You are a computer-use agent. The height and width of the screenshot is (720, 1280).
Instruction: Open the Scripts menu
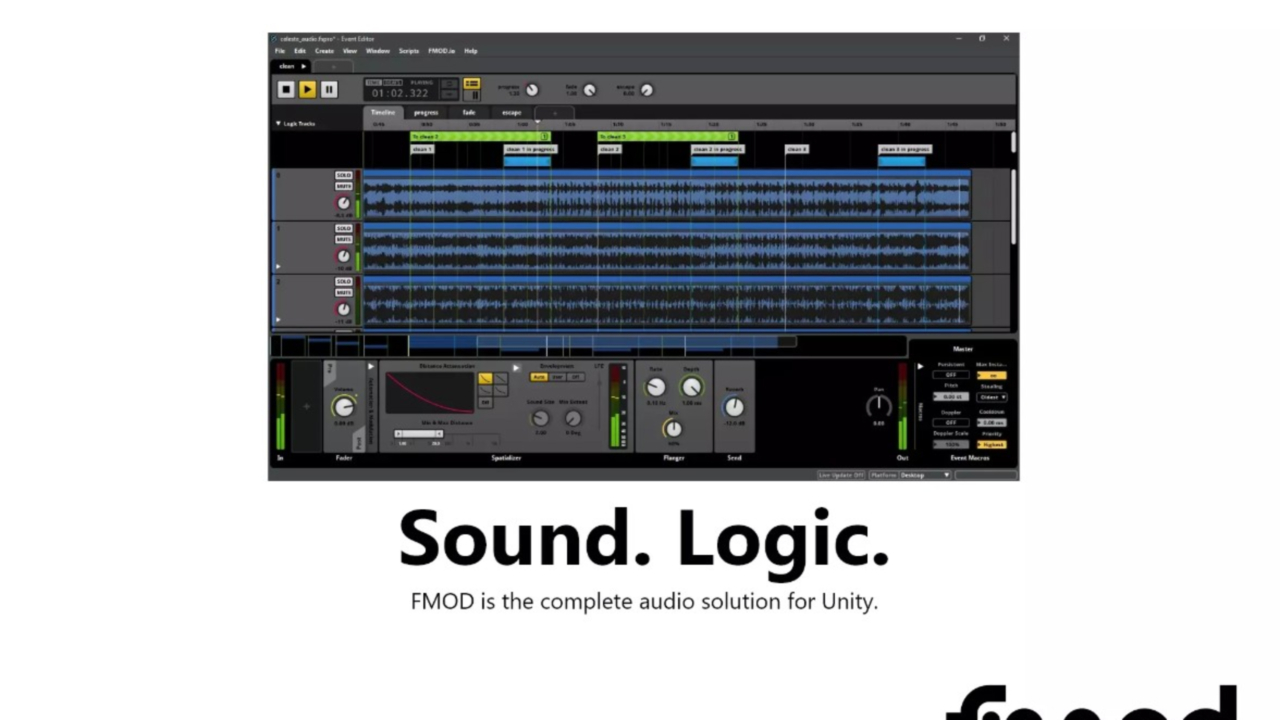pyautogui.click(x=409, y=51)
